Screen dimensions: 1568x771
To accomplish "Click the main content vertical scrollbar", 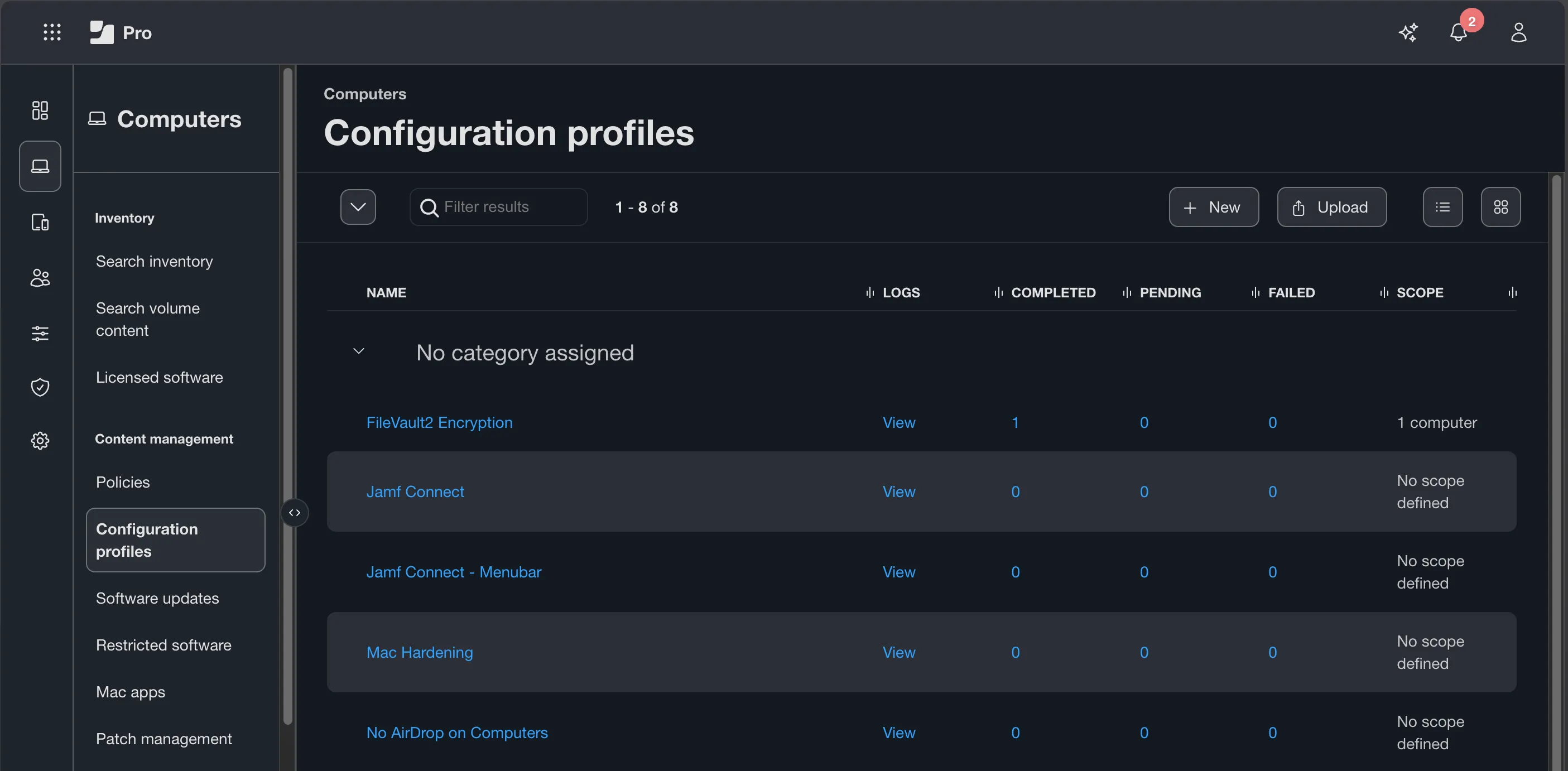I will coord(1557,473).
